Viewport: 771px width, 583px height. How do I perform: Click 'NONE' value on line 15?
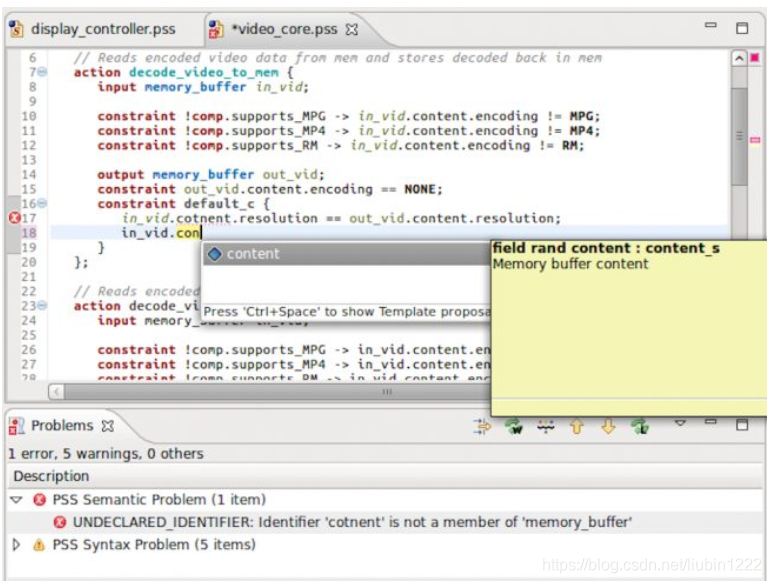click(x=419, y=189)
